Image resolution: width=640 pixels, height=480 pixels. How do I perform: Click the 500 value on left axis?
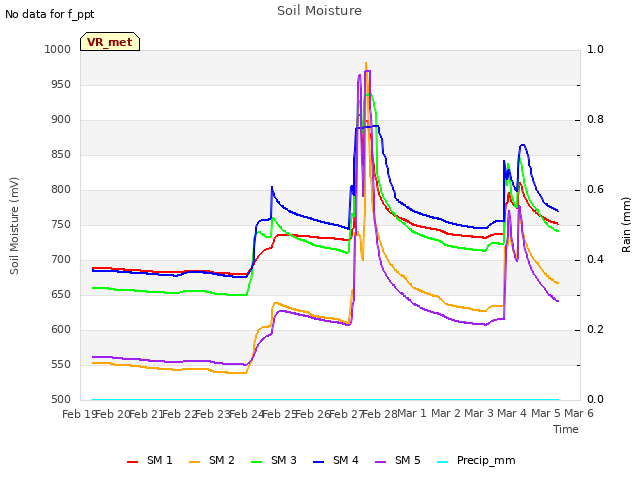pyautogui.click(x=61, y=400)
